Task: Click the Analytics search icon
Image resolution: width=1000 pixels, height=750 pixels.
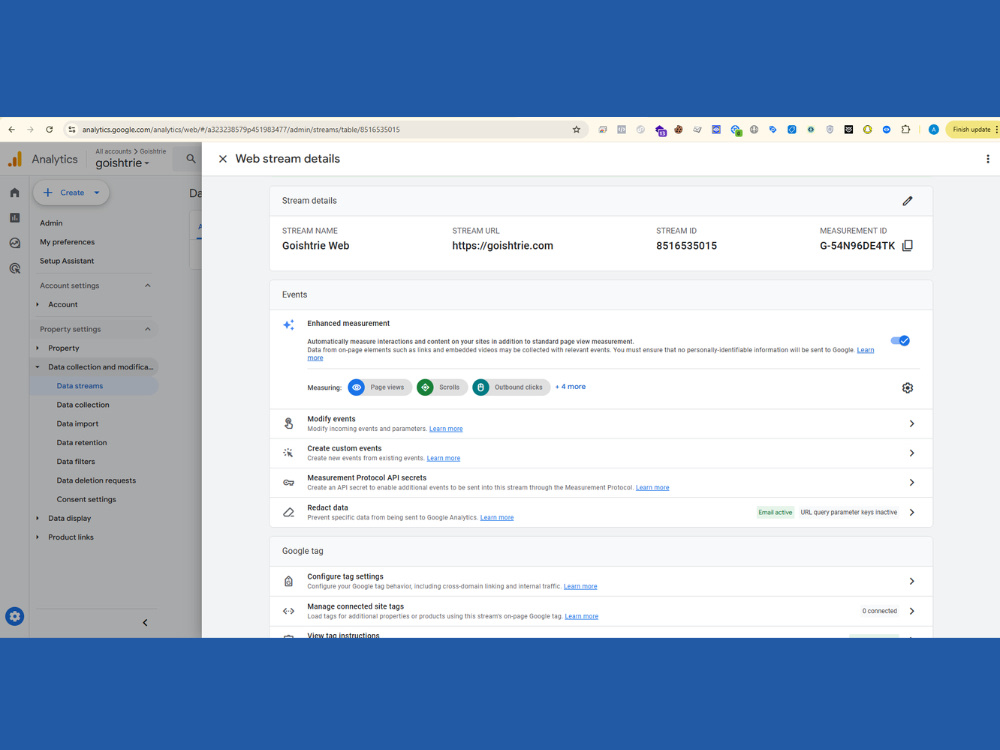Action: click(191, 159)
